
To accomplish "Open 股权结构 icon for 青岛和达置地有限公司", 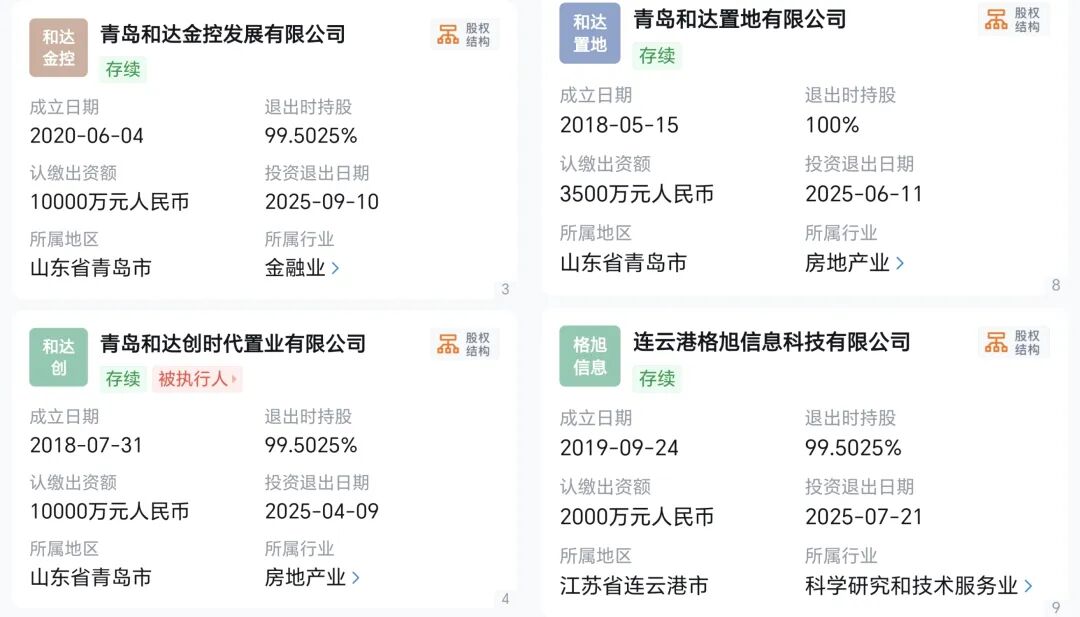I will [x=1013, y=19].
